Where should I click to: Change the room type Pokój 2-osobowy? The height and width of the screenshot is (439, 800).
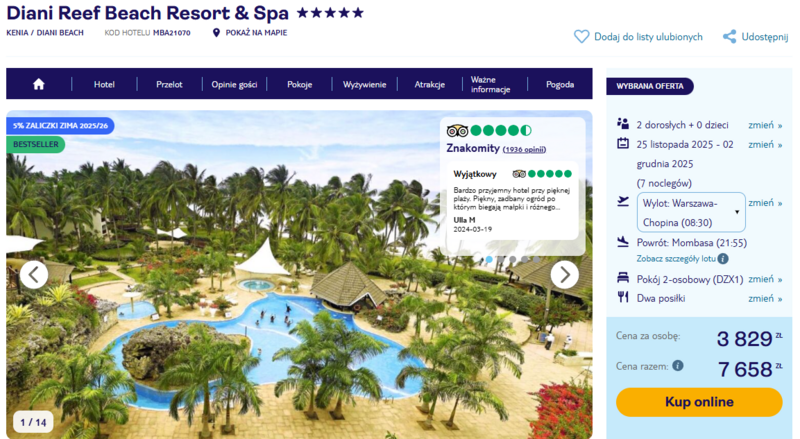pos(765,279)
